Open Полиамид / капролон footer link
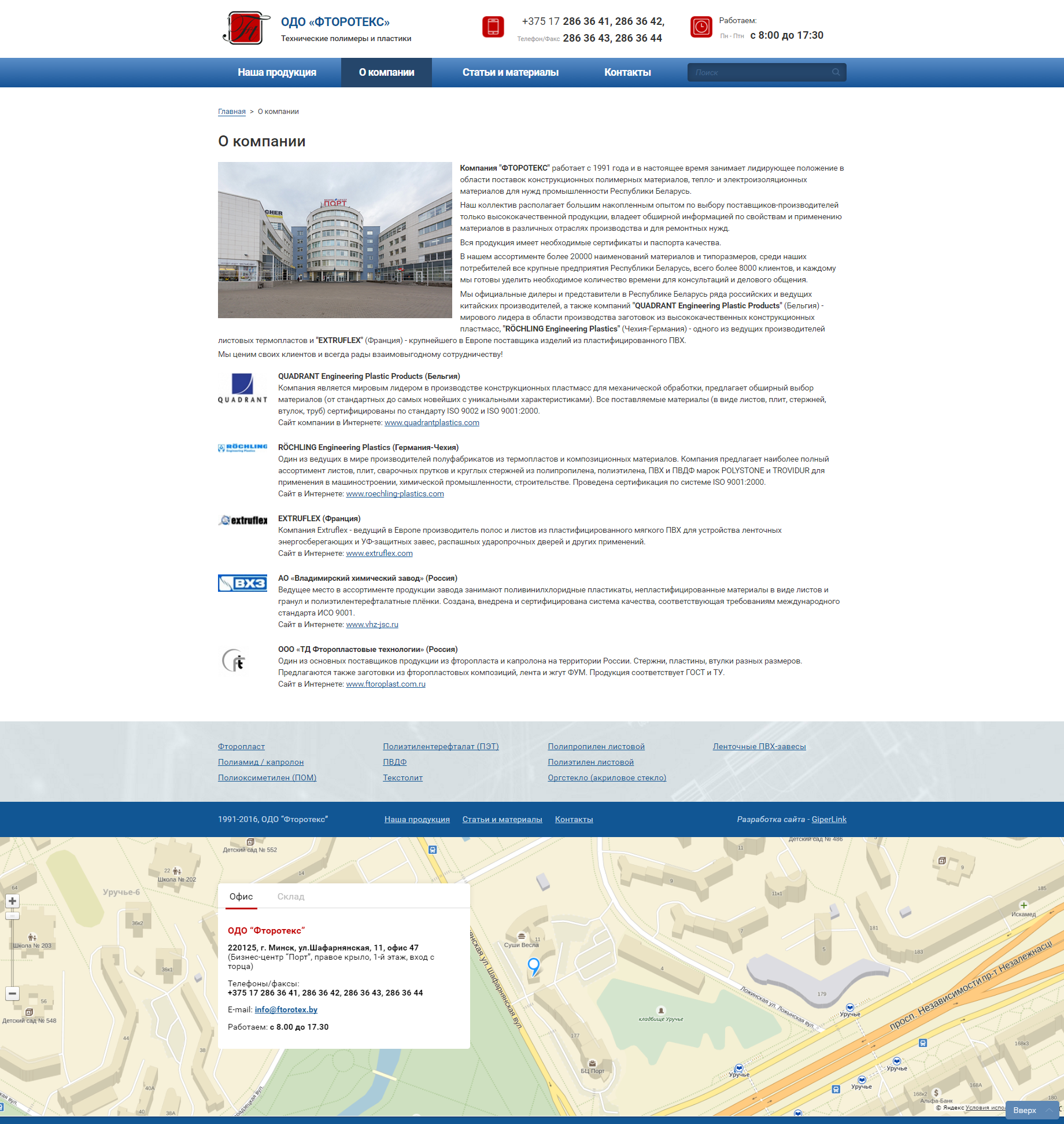 261,762
